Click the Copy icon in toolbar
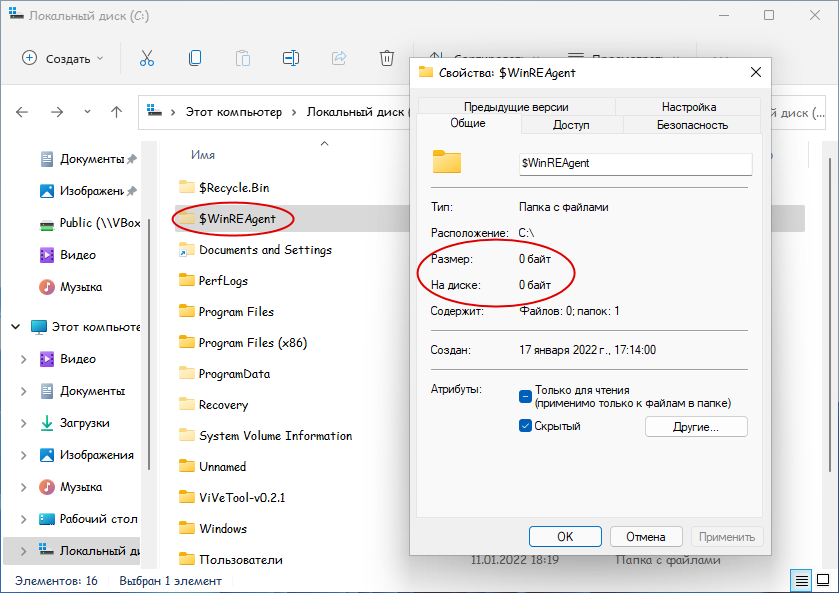Screen dimensions: 839x593 pos(195,58)
